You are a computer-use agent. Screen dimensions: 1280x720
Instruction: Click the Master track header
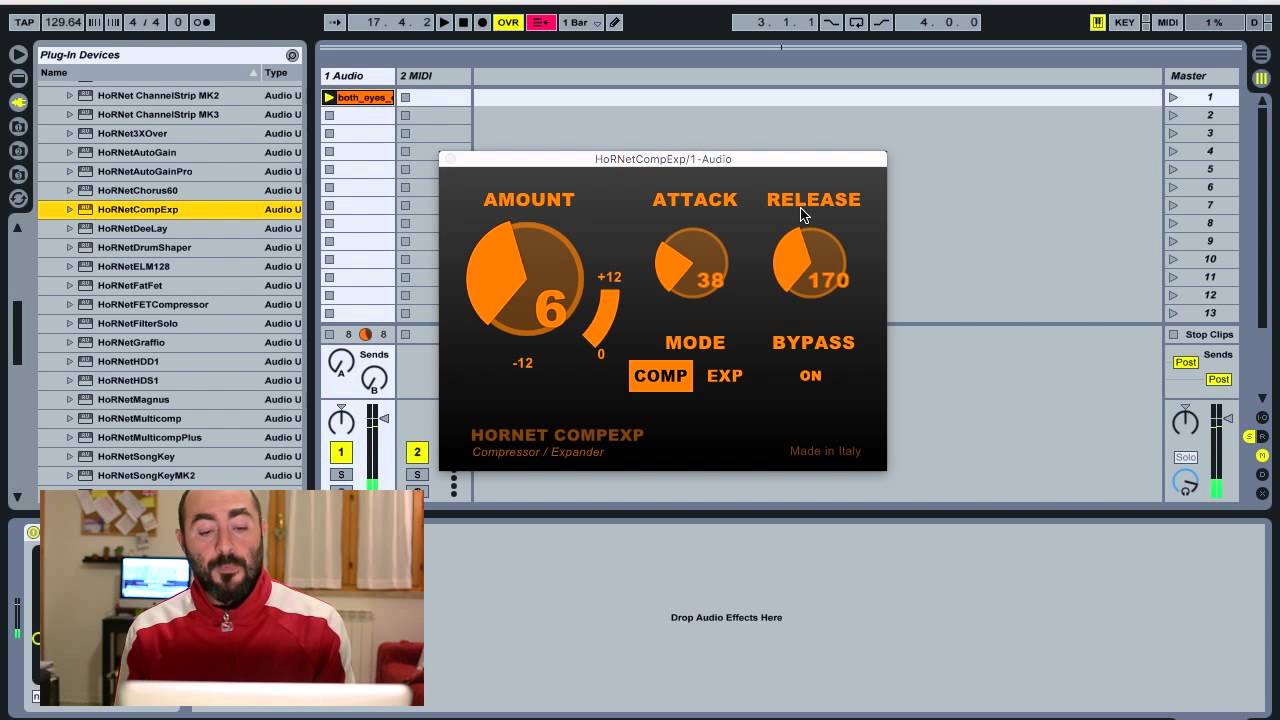pyautogui.click(x=1202, y=76)
